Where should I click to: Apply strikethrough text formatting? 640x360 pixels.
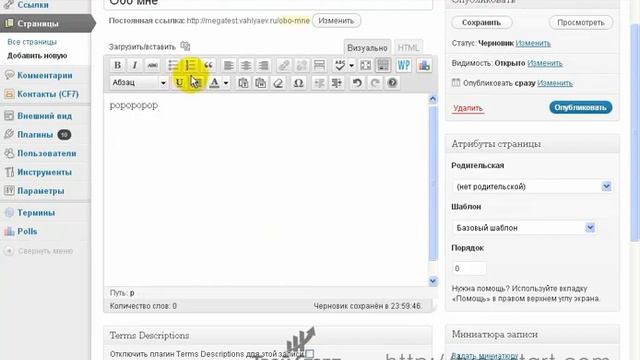click(153, 65)
